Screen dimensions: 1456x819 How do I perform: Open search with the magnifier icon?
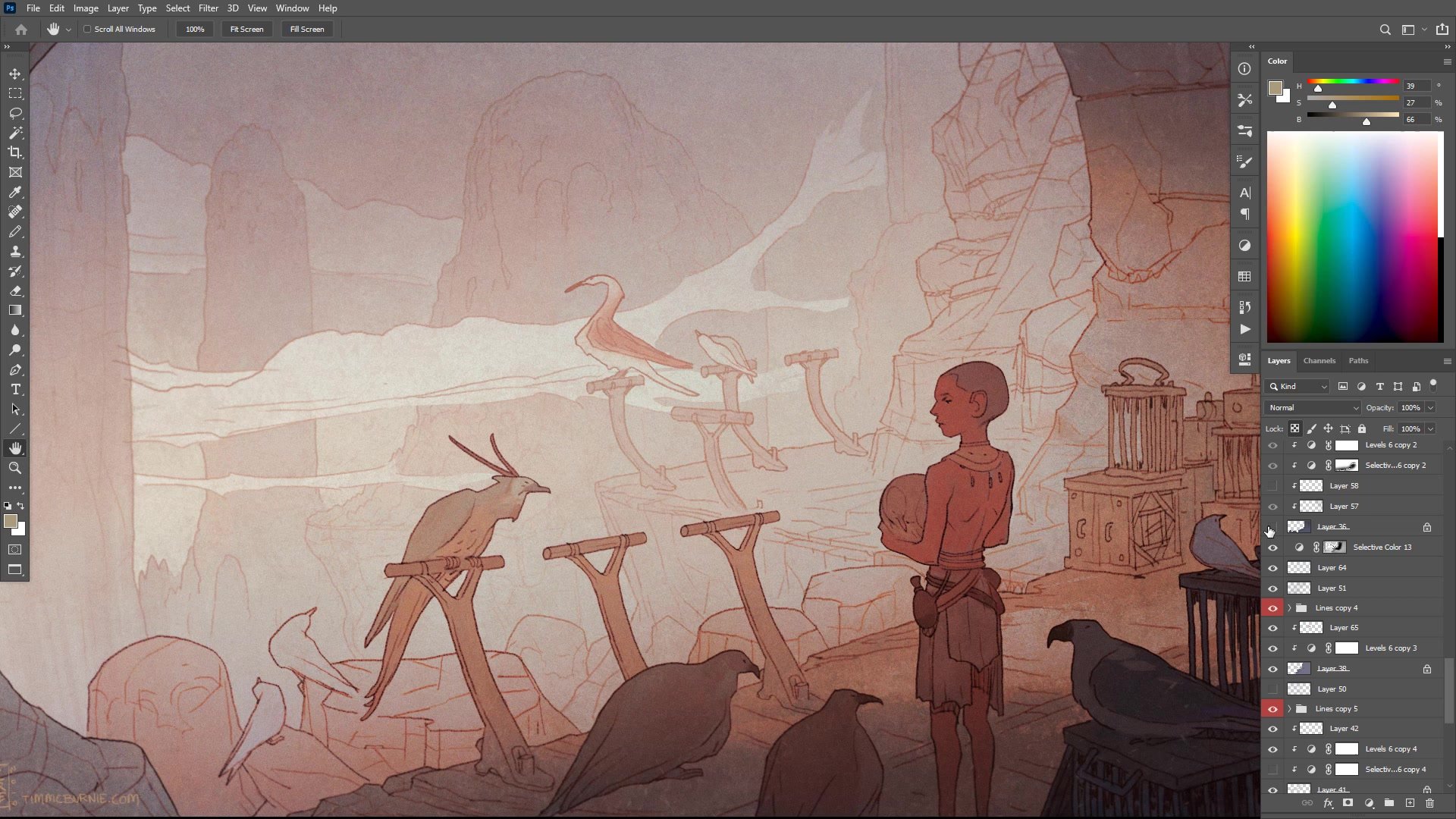[x=1385, y=29]
